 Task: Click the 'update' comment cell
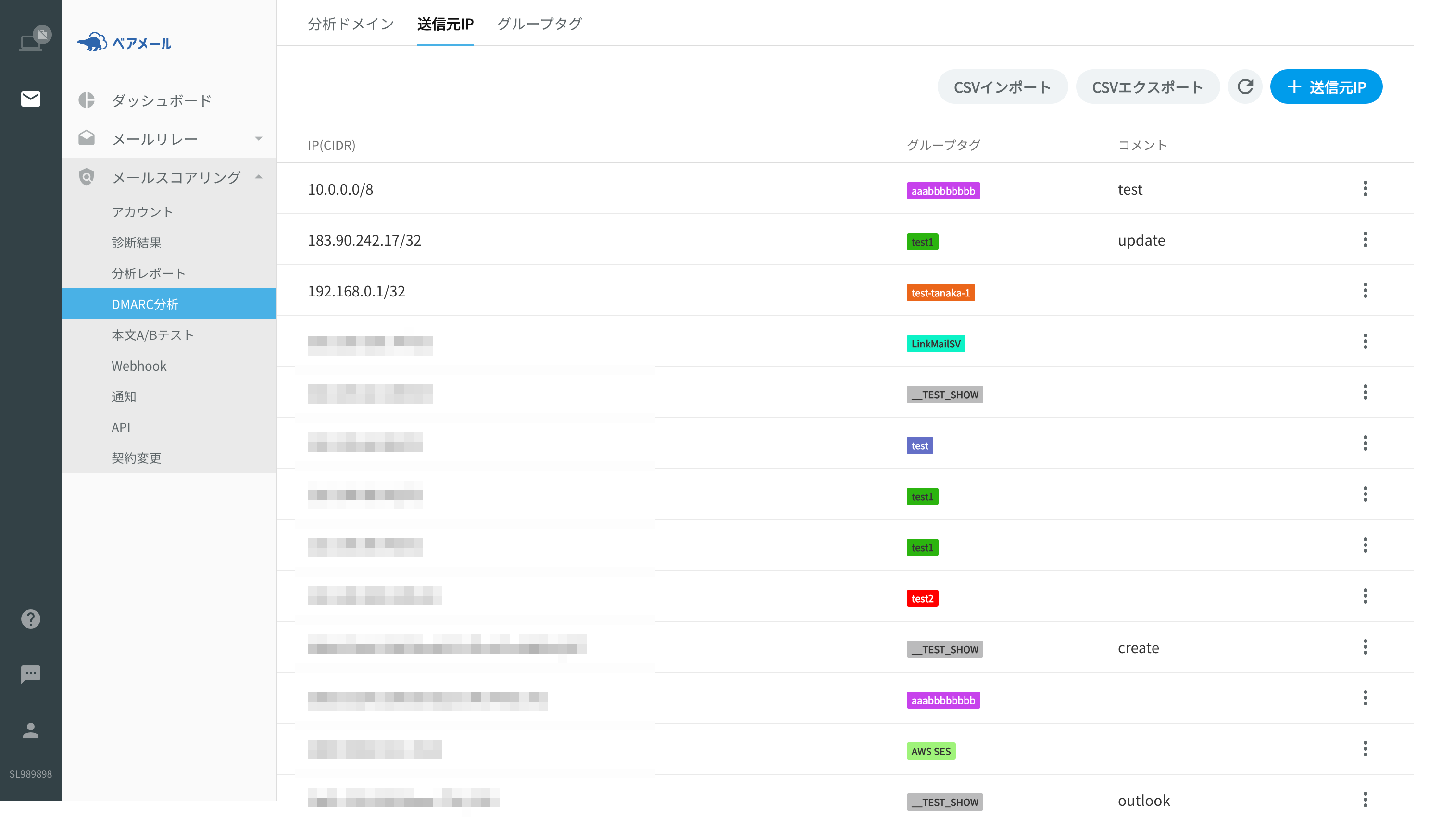(x=1141, y=240)
